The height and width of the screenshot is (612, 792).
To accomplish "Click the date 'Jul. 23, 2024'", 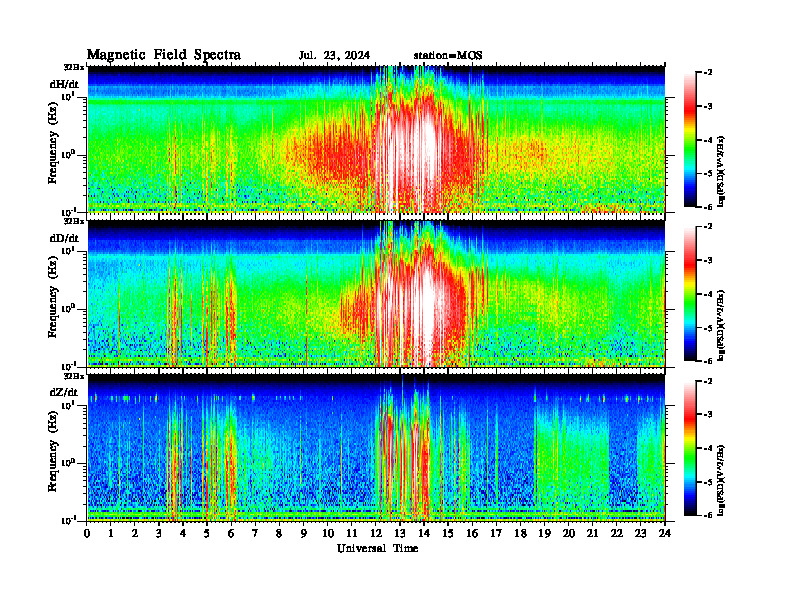I will (334, 56).
